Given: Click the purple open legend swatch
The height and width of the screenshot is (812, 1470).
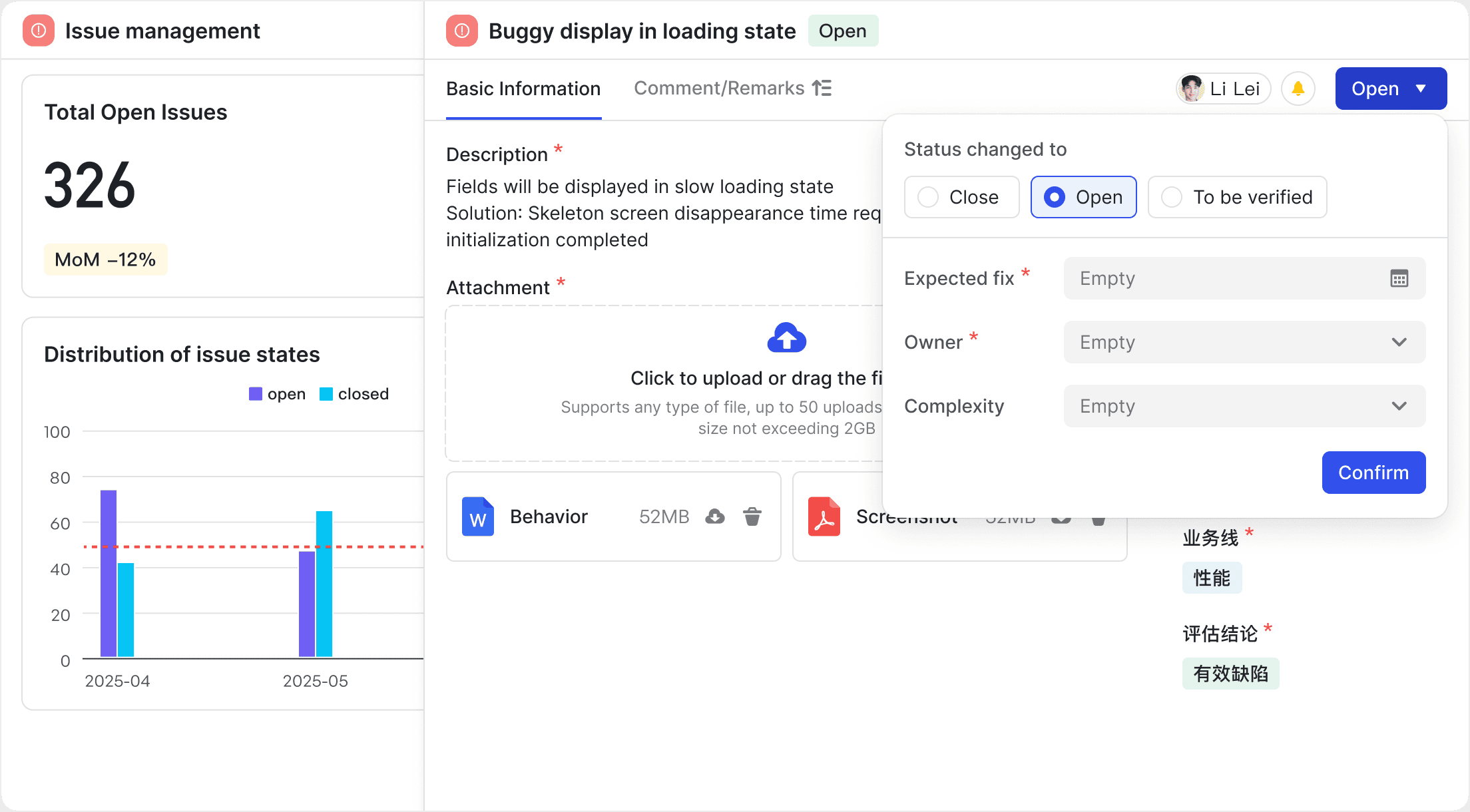Looking at the screenshot, I should point(256,394).
